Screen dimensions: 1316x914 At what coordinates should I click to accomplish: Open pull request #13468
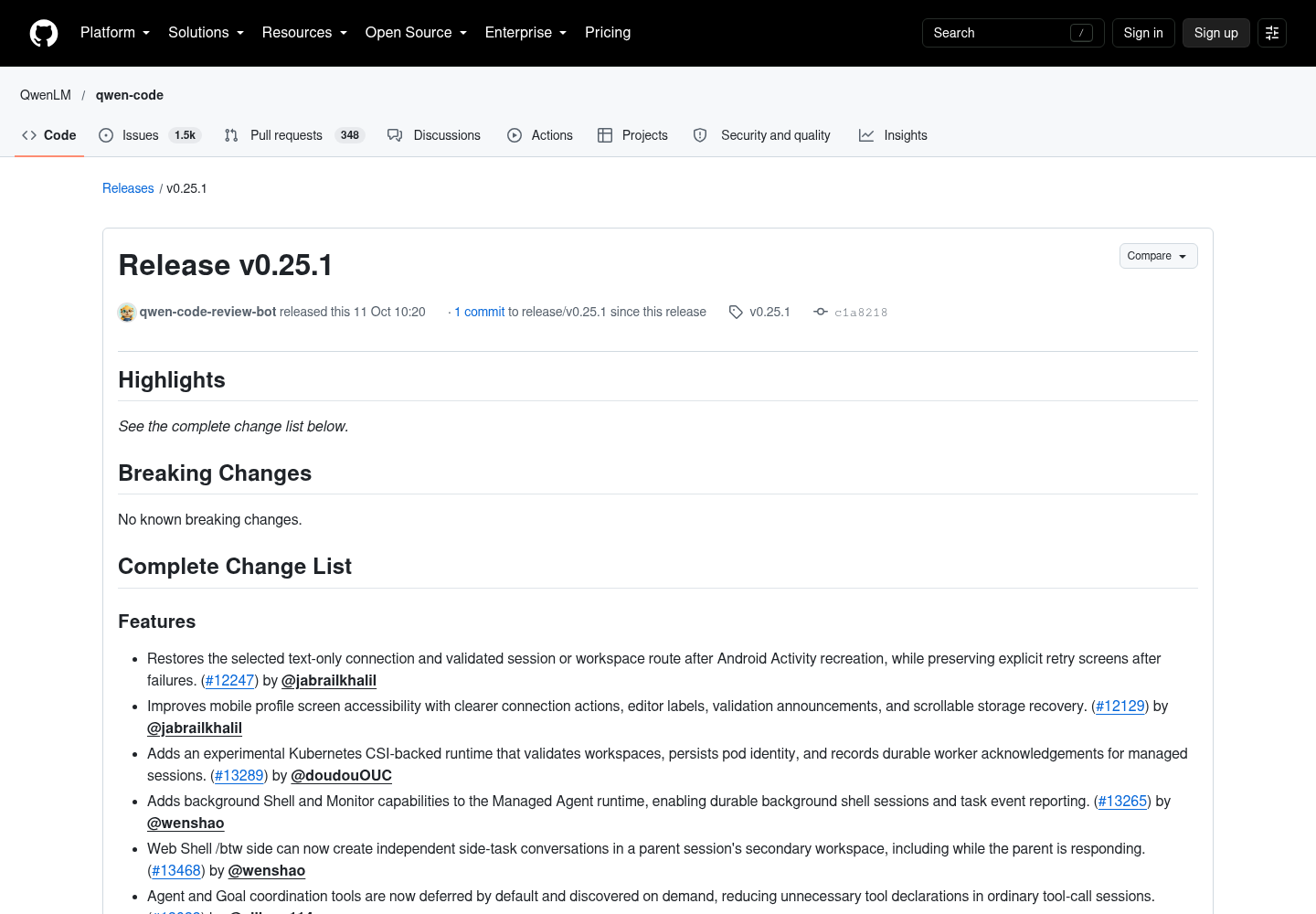click(176, 871)
